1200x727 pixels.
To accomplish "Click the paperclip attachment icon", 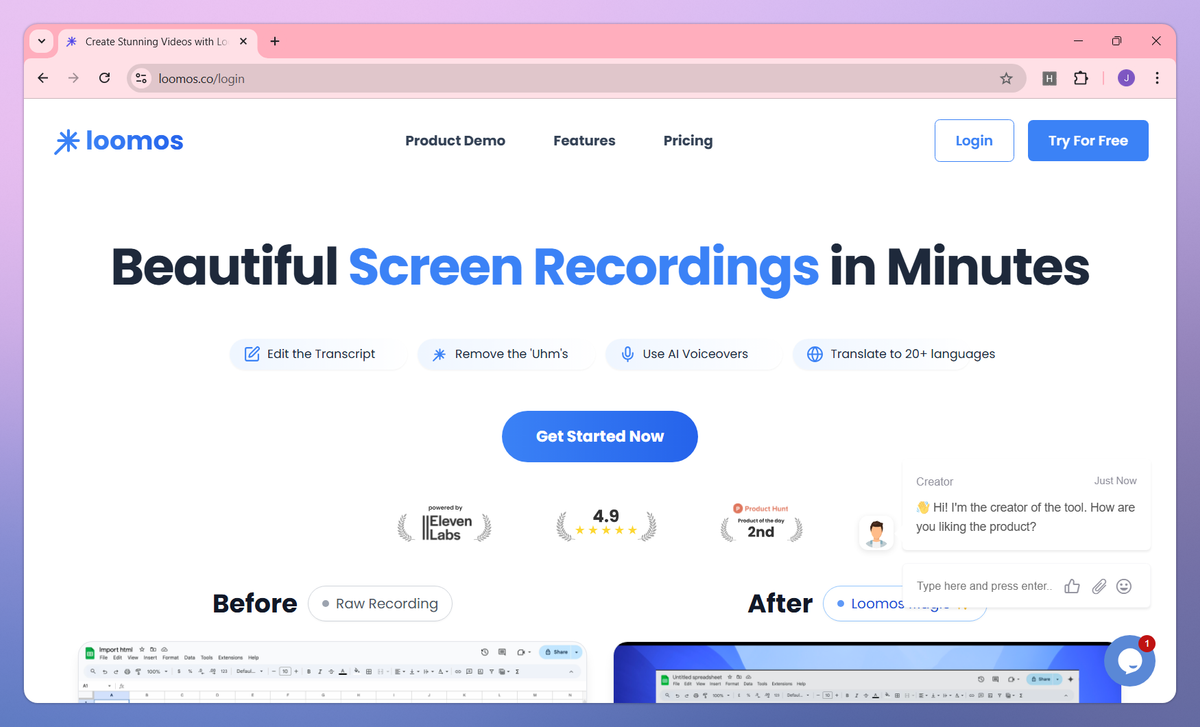I will pos(1099,586).
